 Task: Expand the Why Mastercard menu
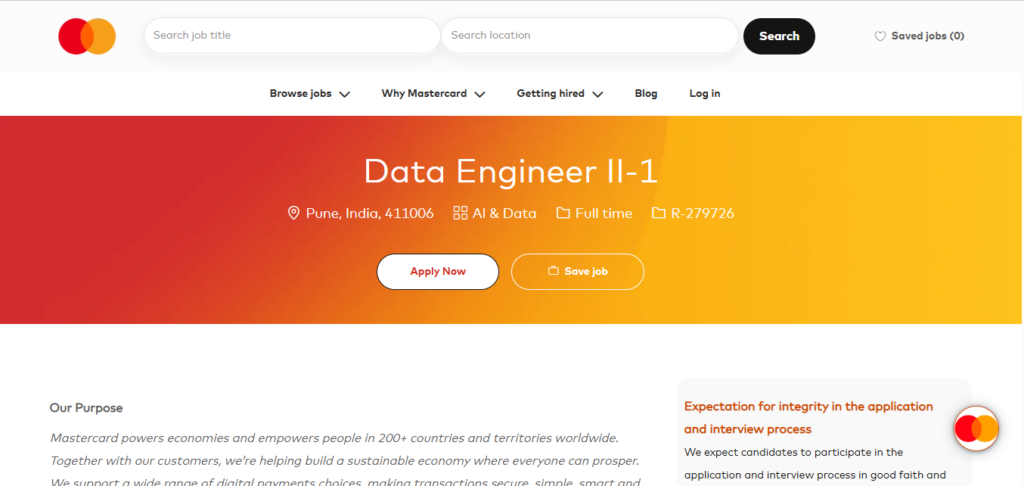click(433, 93)
